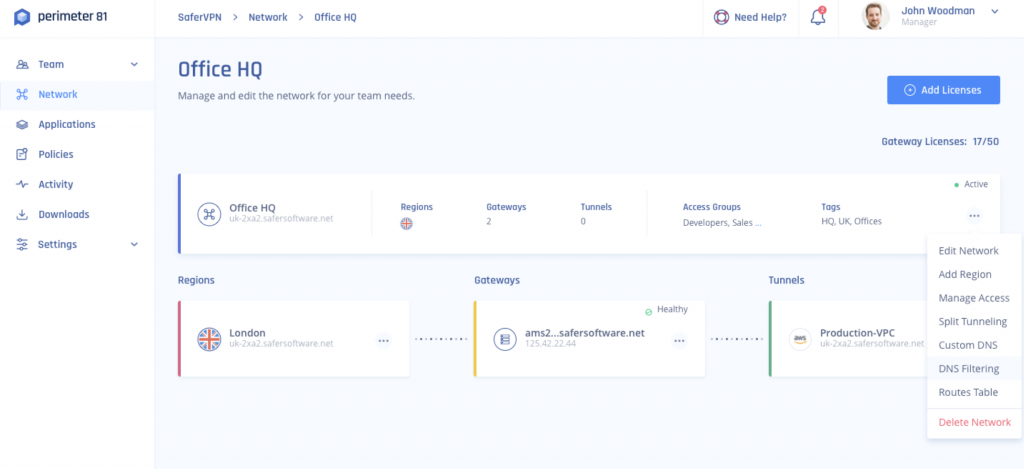This screenshot has height=469, width=1024.
Task: Click the Need Help lifebuoy icon
Action: pyautogui.click(x=721, y=17)
